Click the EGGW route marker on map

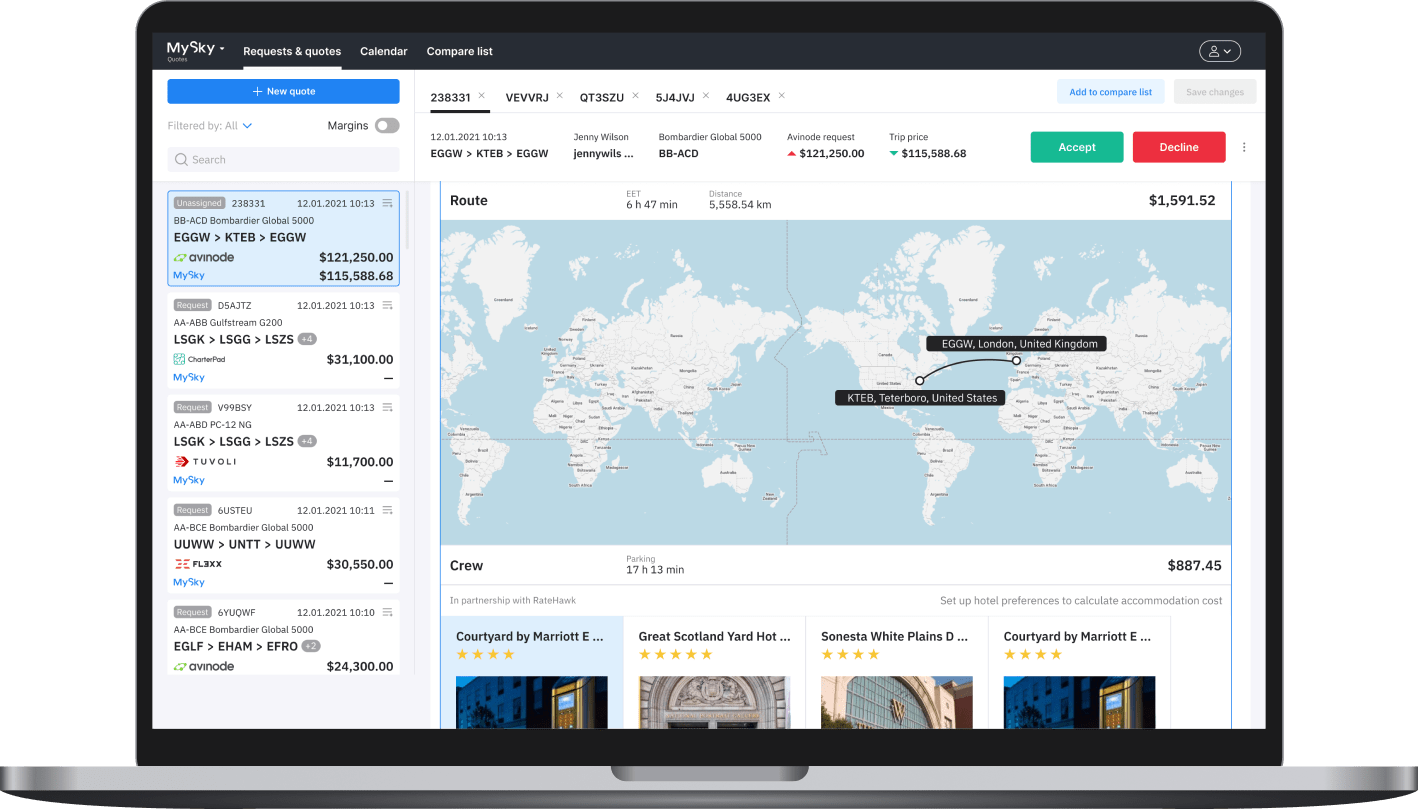[1017, 360]
